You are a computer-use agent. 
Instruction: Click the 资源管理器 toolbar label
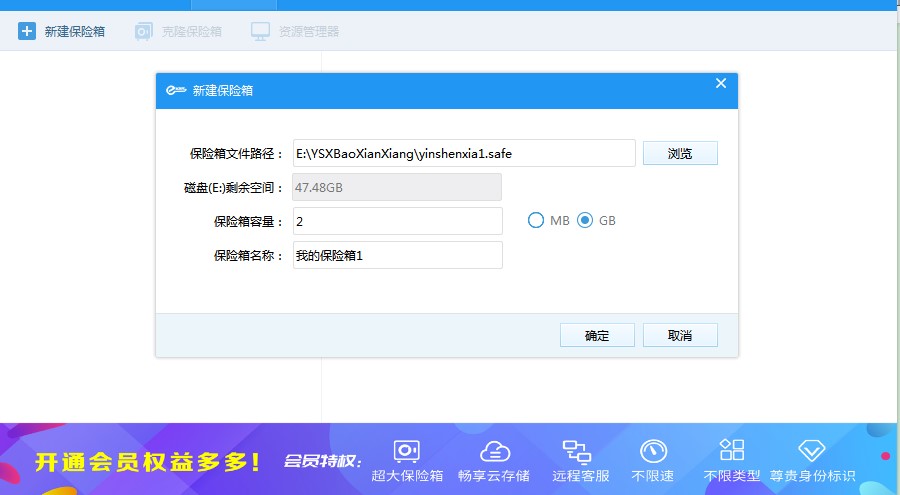pyautogui.click(x=309, y=32)
